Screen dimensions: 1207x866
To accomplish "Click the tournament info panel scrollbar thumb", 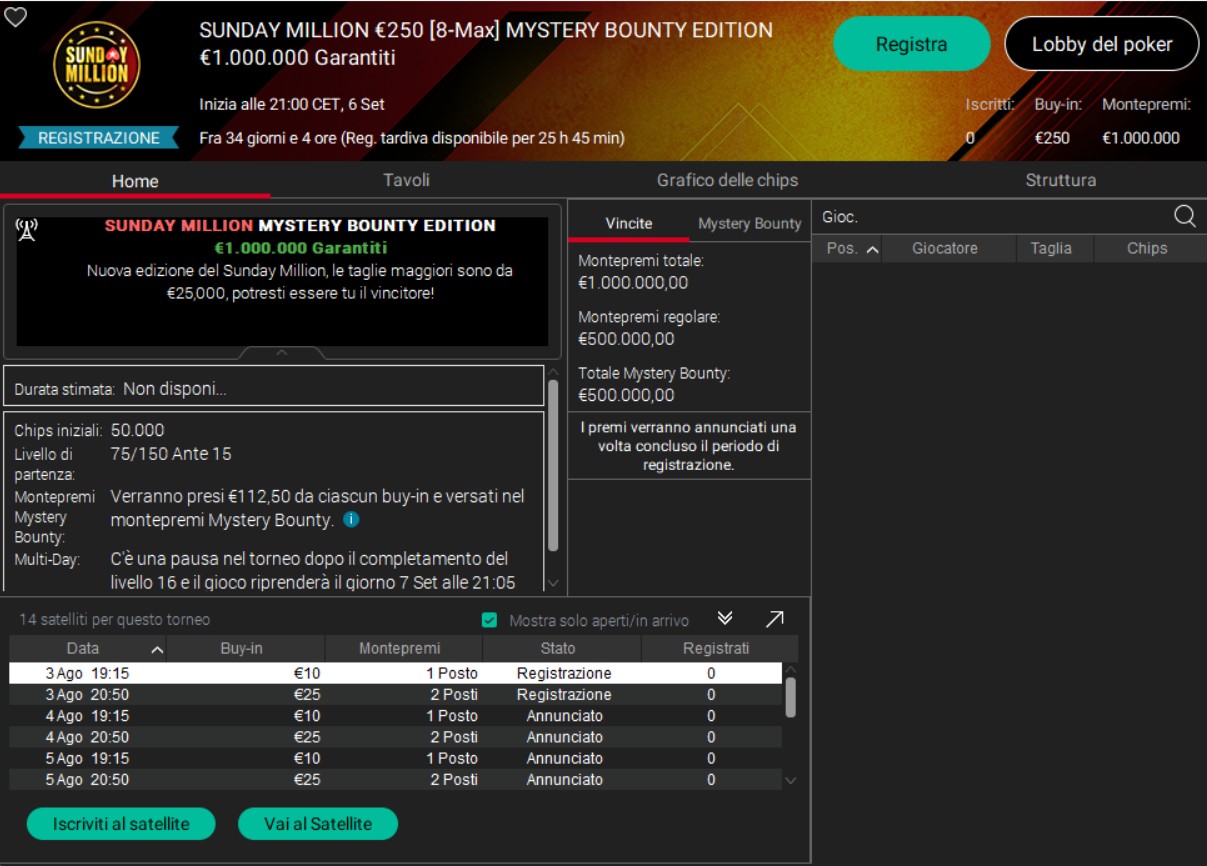I will (553, 463).
